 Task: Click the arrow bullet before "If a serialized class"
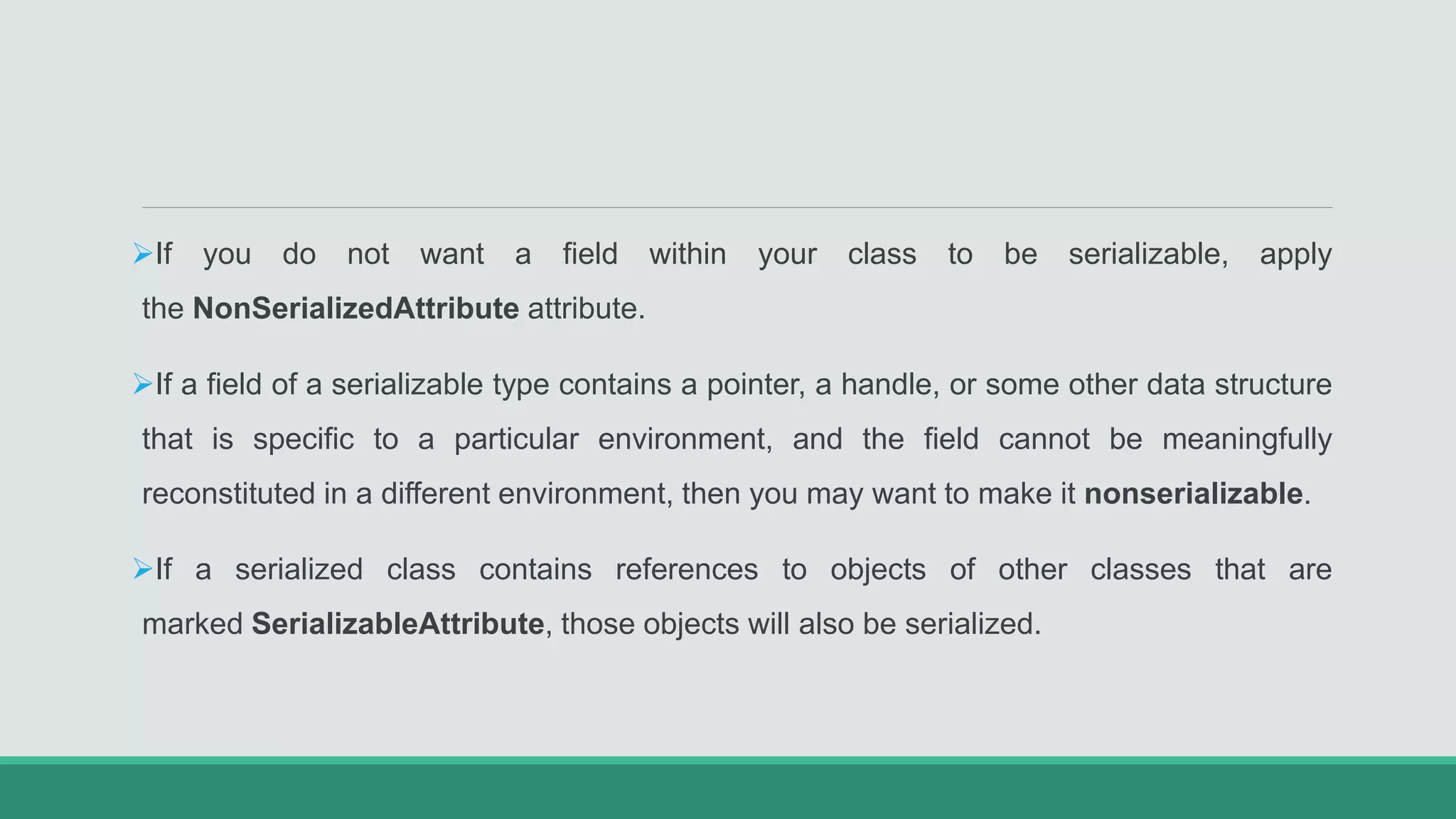[143, 569]
